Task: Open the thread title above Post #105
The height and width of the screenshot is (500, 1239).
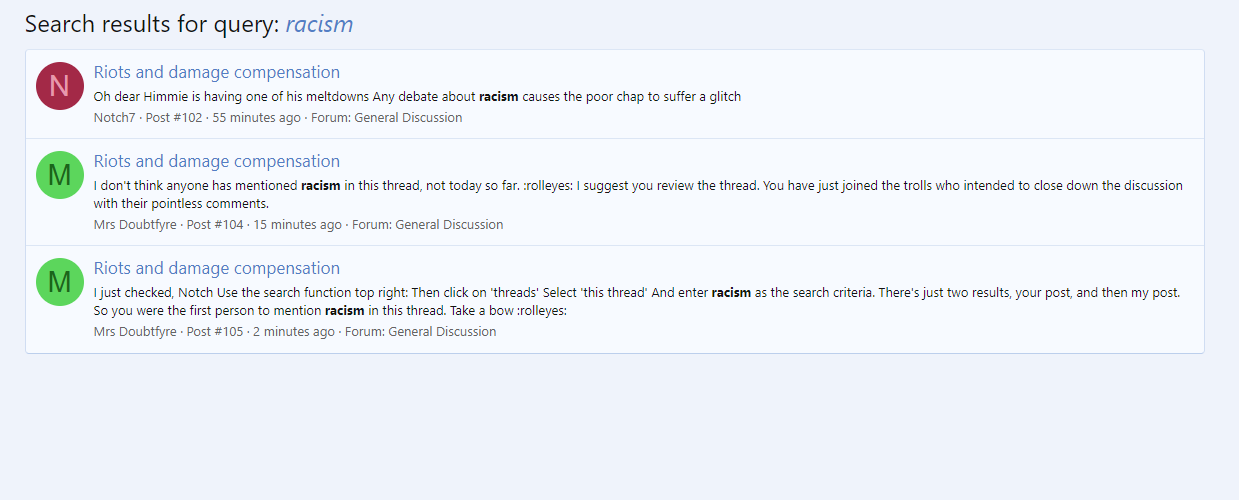Action: 217,268
